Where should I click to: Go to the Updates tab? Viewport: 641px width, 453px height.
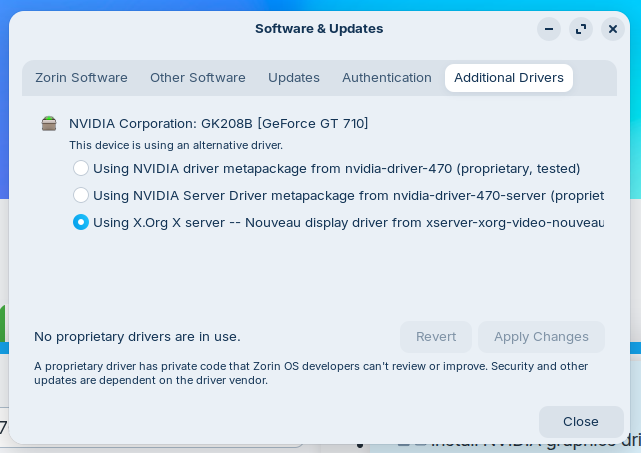tap(294, 78)
